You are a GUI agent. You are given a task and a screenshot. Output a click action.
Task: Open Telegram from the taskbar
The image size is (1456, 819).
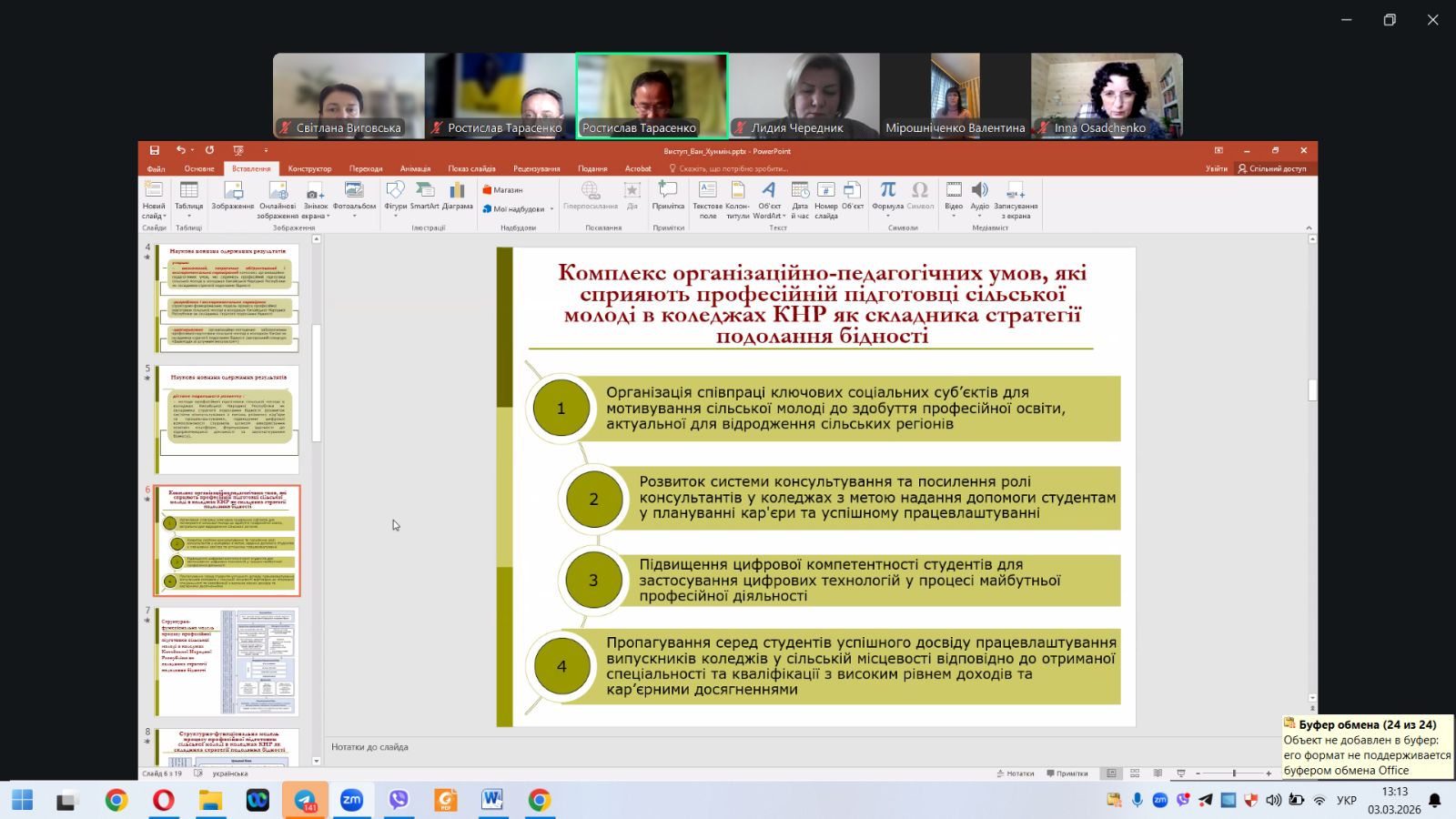pyautogui.click(x=305, y=800)
